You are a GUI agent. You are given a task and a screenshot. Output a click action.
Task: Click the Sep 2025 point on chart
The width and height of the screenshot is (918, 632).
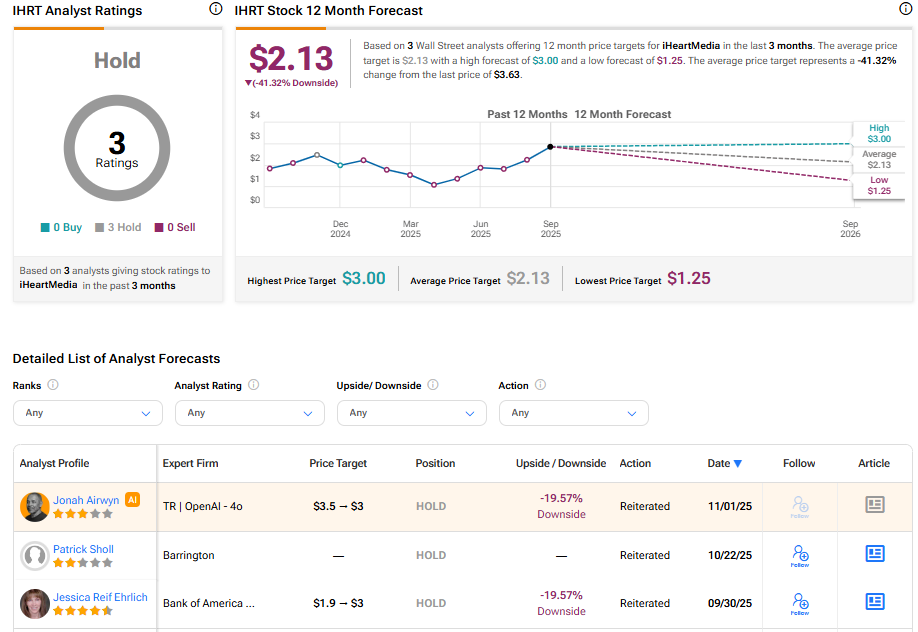[551, 147]
